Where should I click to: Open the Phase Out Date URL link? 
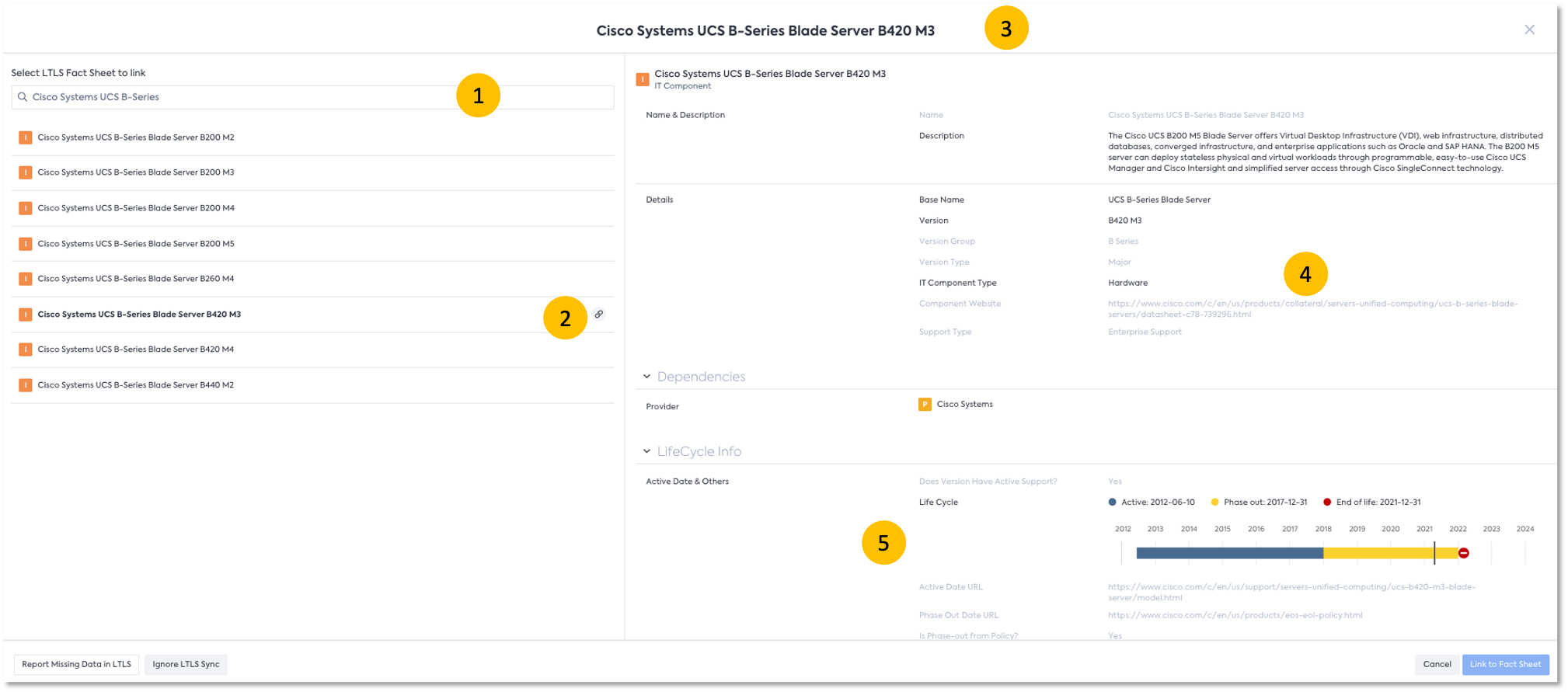[1235, 615]
